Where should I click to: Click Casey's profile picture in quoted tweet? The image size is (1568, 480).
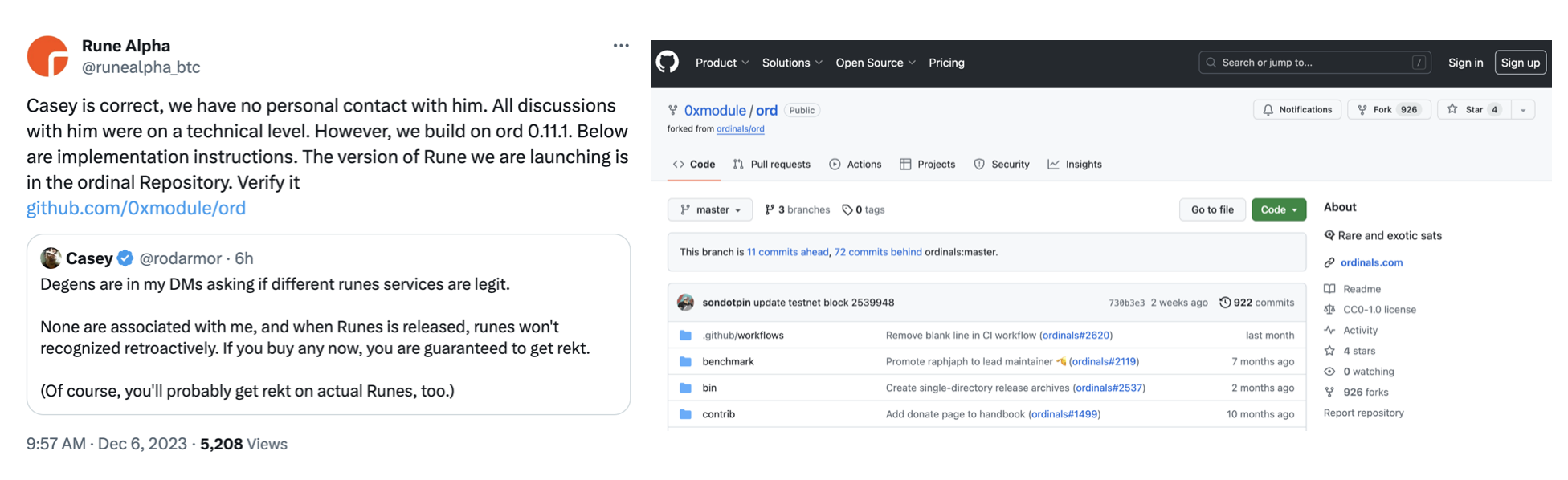pyautogui.click(x=51, y=258)
